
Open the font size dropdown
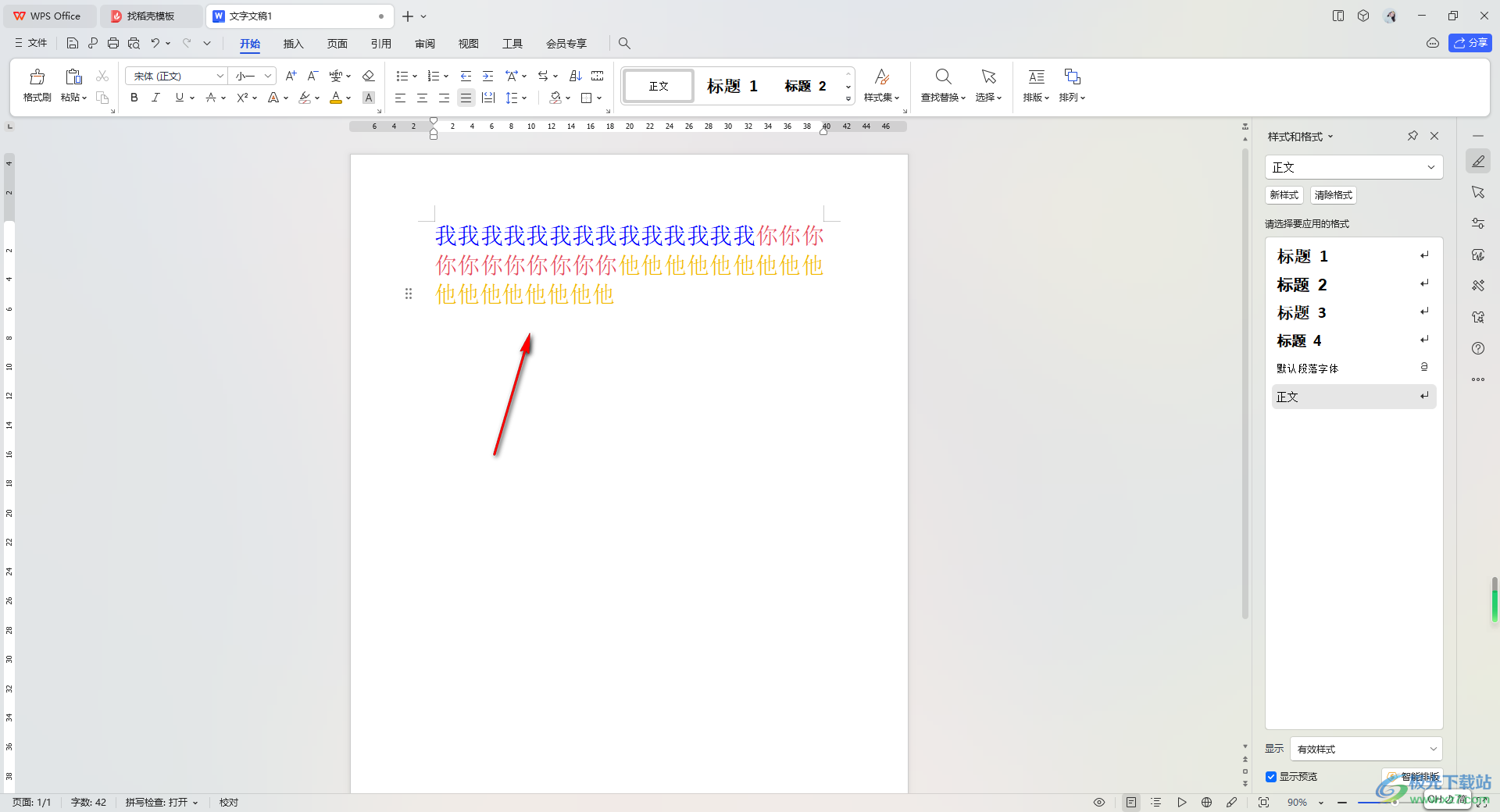click(268, 76)
